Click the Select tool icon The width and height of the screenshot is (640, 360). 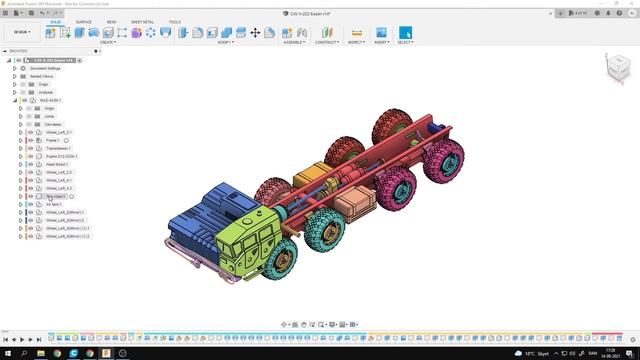point(405,33)
